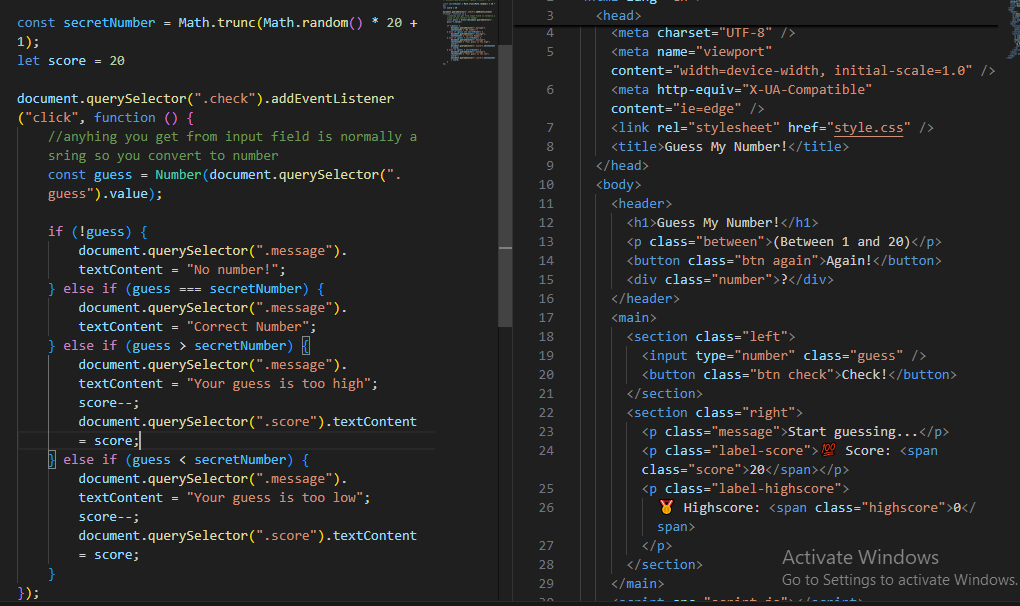Screen dimensions: 1020x606
Task: Open the style.css link in the HTML
Action: pos(868,127)
